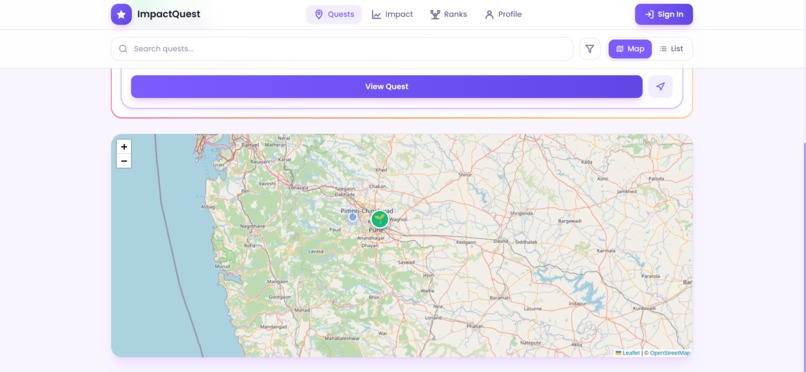Screen dimensions: 806x372
Task: Click the blue location dot on map
Action: (353, 217)
